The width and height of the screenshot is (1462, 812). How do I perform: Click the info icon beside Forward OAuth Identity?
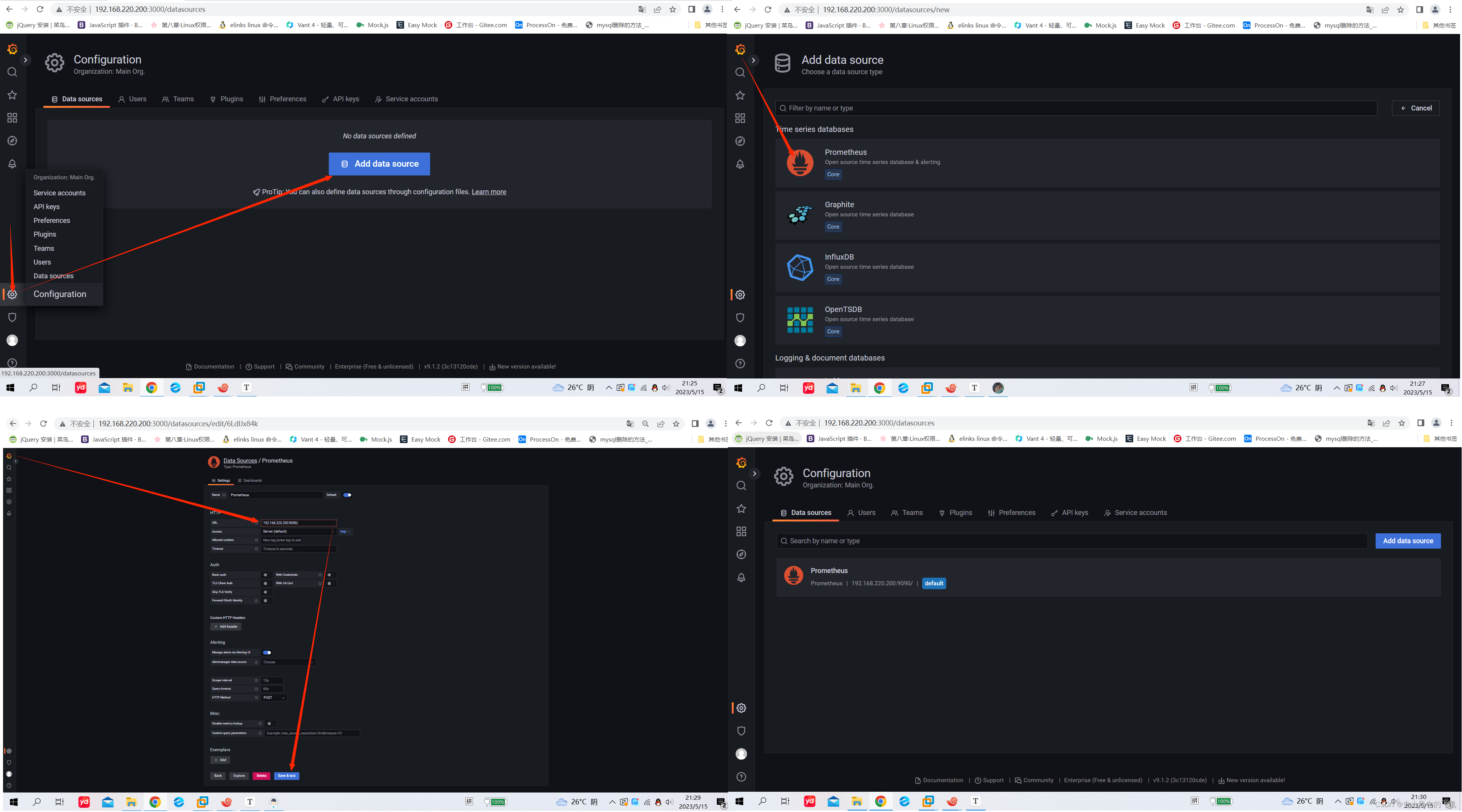tap(256, 600)
